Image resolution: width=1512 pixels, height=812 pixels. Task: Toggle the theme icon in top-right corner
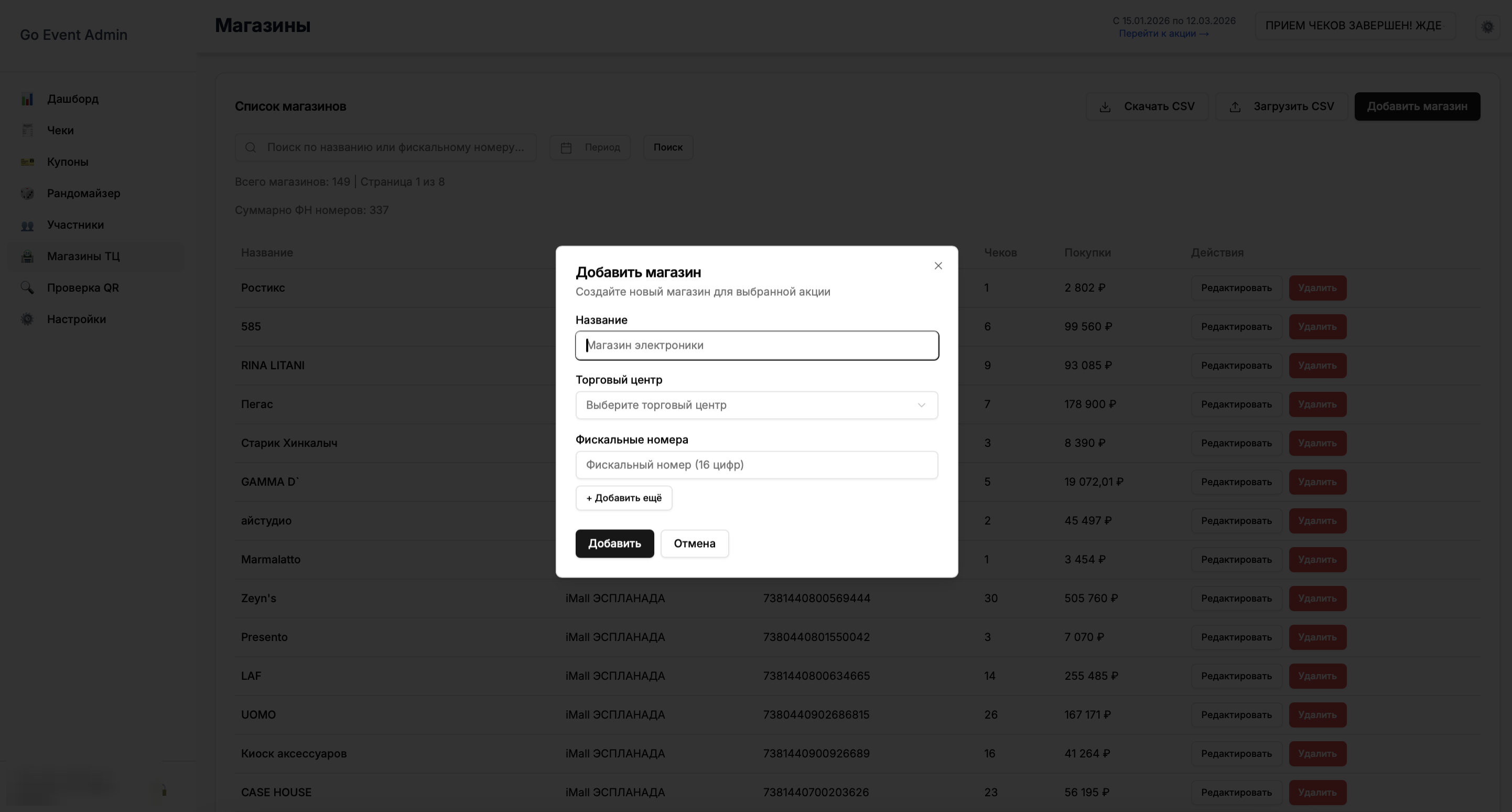click(x=1487, y=26)
